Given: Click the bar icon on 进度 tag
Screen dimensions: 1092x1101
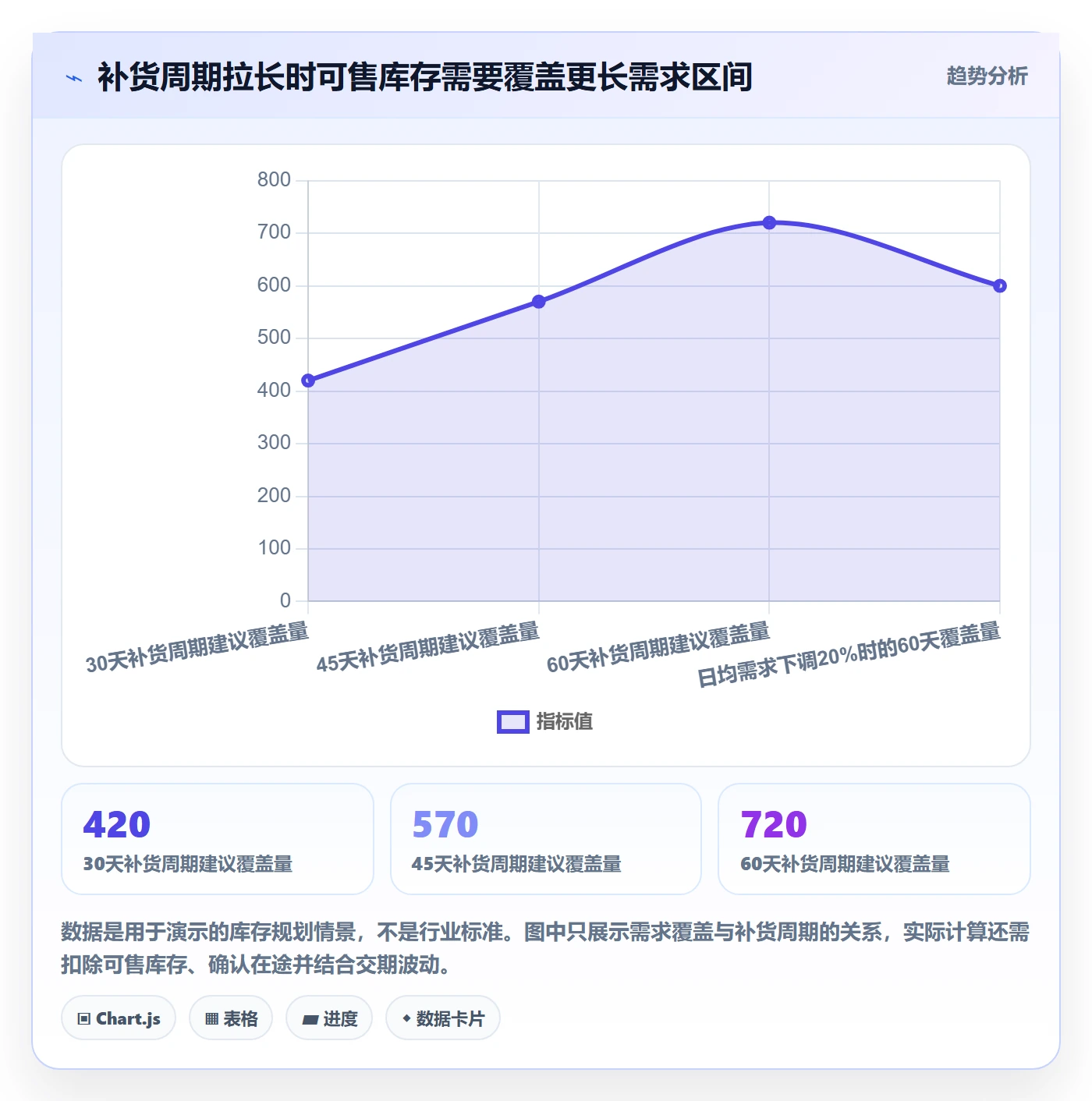Looking at the screenshot, I should 310,1019.
